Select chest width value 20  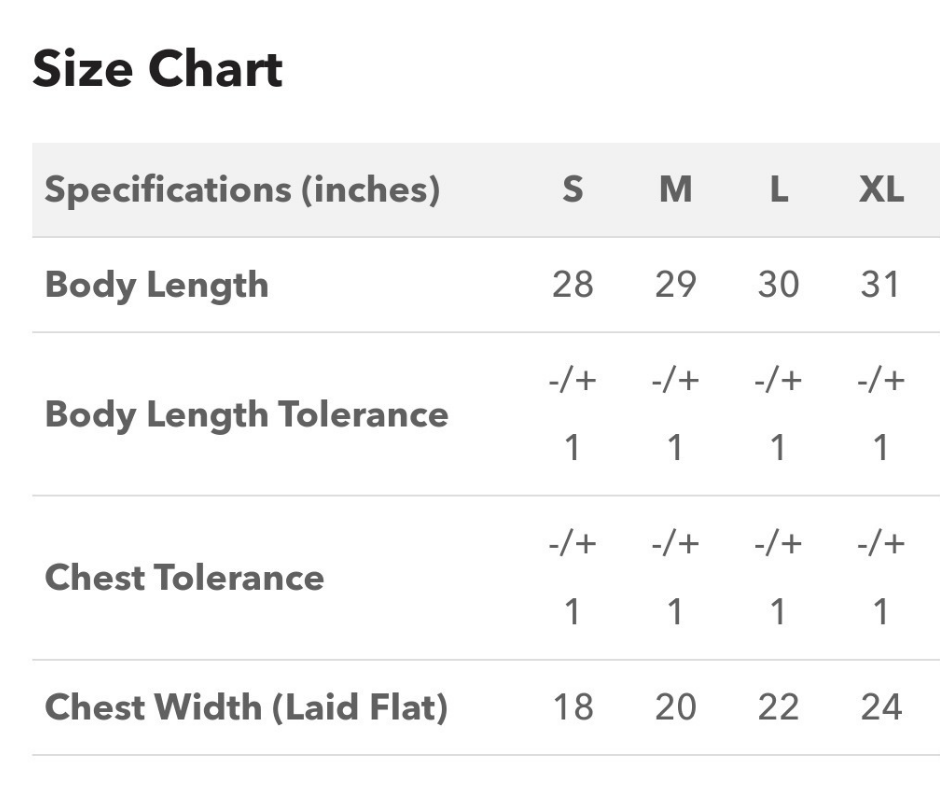(675, 708)
